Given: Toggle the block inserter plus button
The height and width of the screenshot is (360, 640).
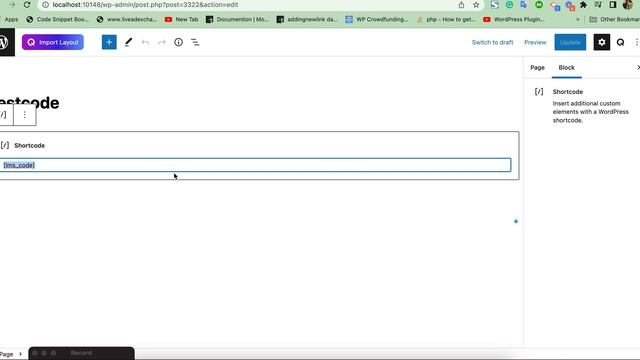Looking at the screenshot, I should (x=109, y=42).
